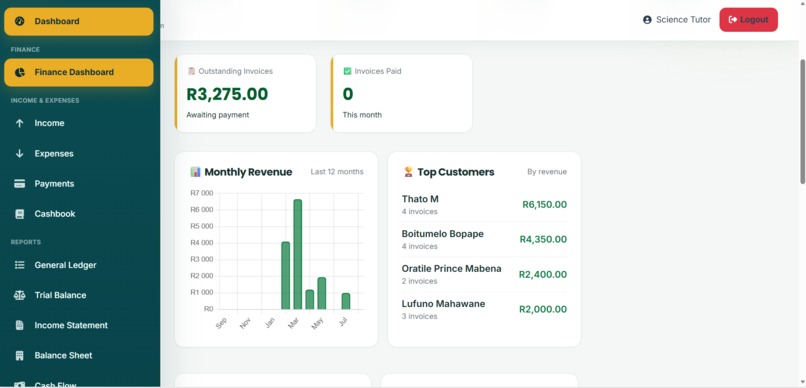Image resolution: width=806 pixels, height=388 pixels.
Task: Click the R6,150.00 revenue amount
Action: [x=544, y=205]
